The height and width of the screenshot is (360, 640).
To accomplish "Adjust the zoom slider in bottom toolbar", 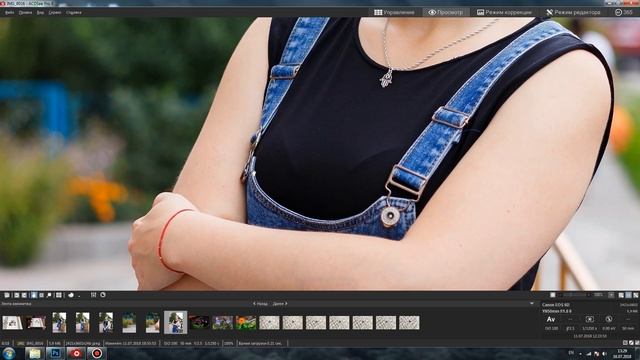I will pyautogui.click(x=575, y=295).
